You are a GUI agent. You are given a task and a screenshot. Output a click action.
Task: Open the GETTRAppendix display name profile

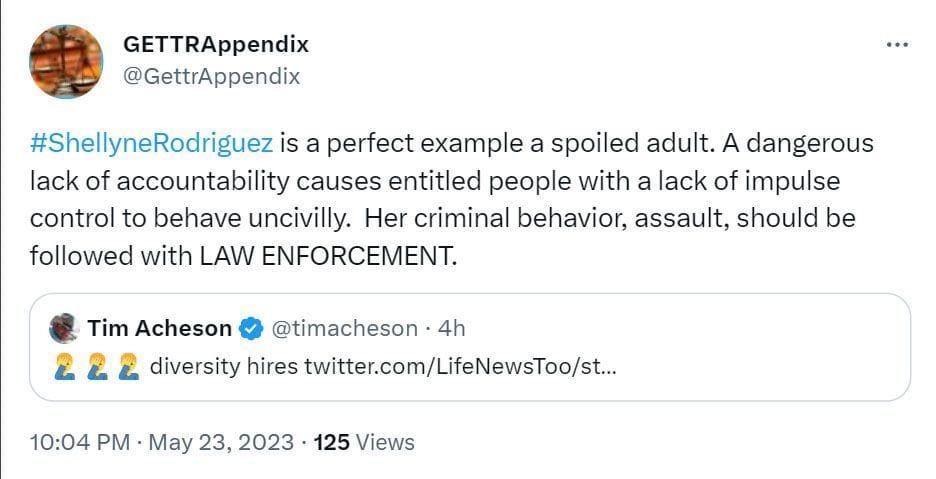pyautogui.click(x=215, y=44)
